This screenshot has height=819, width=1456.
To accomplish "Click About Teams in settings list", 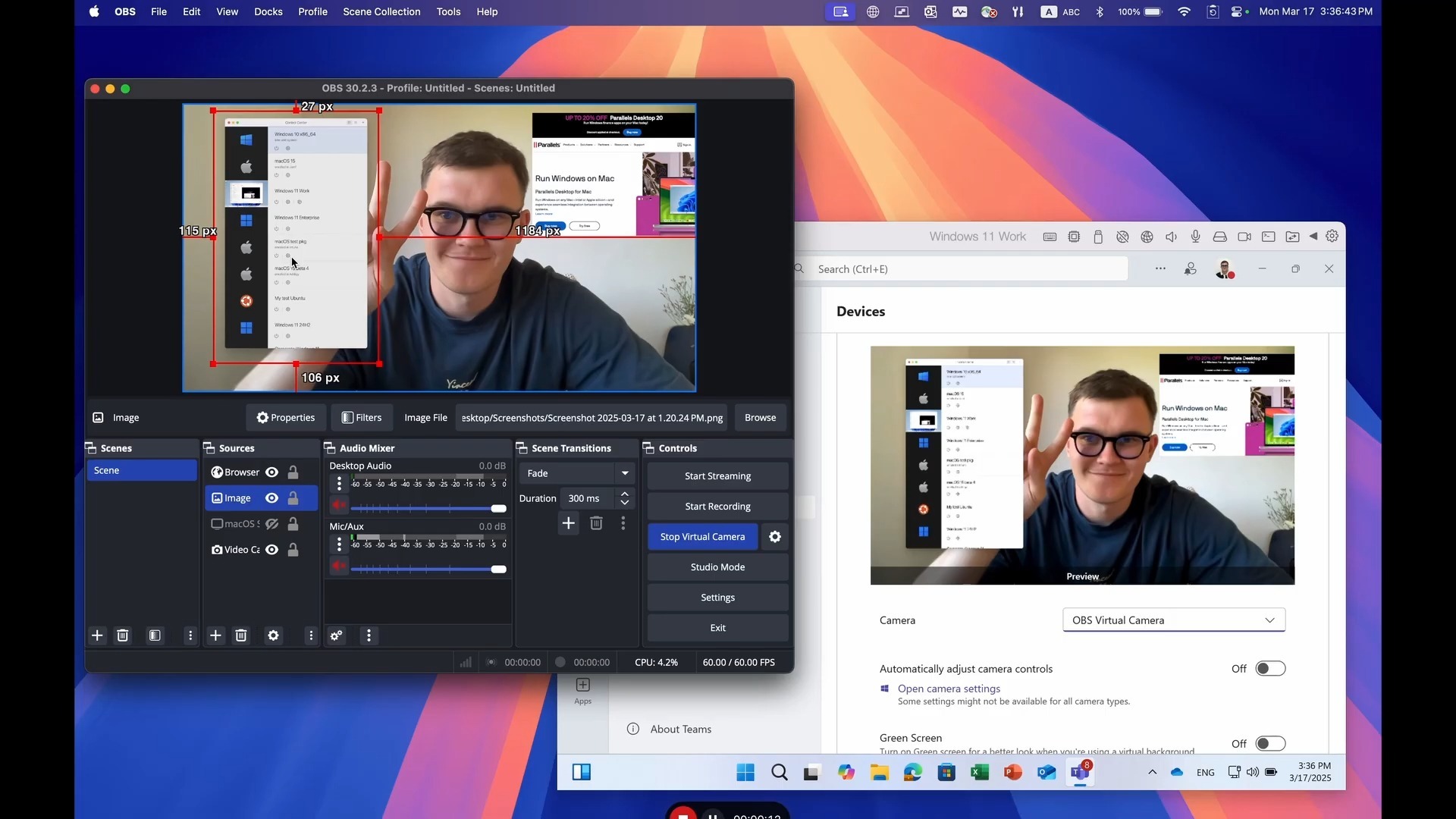I will tap(681, 730).
